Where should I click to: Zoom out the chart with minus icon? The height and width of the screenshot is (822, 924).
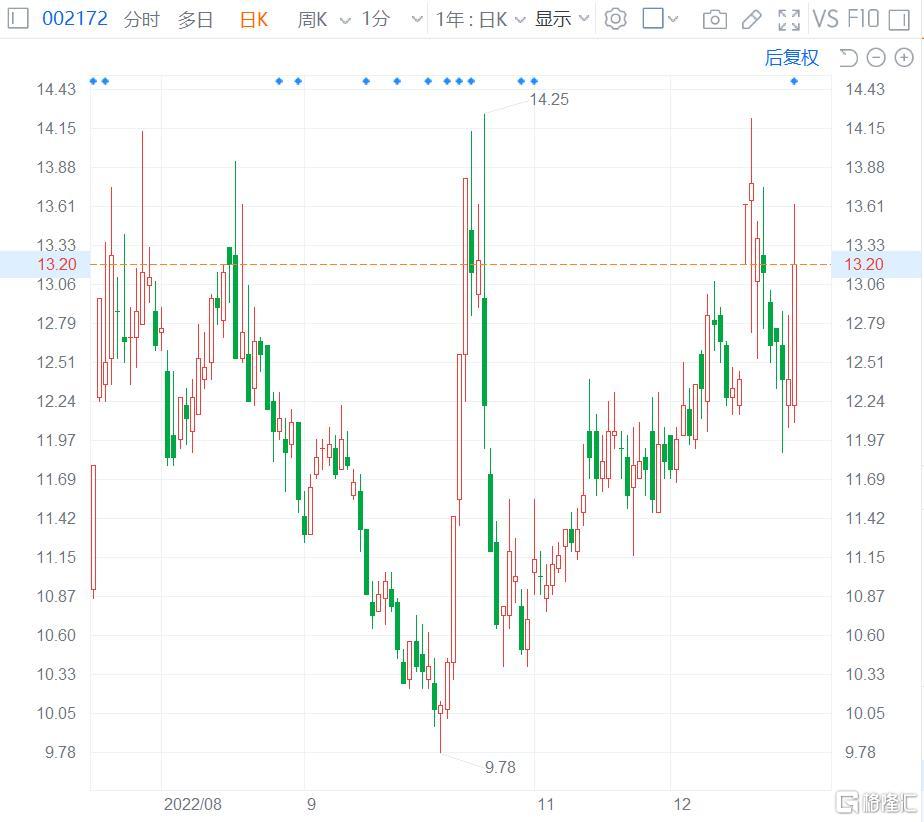coord(876,58)
